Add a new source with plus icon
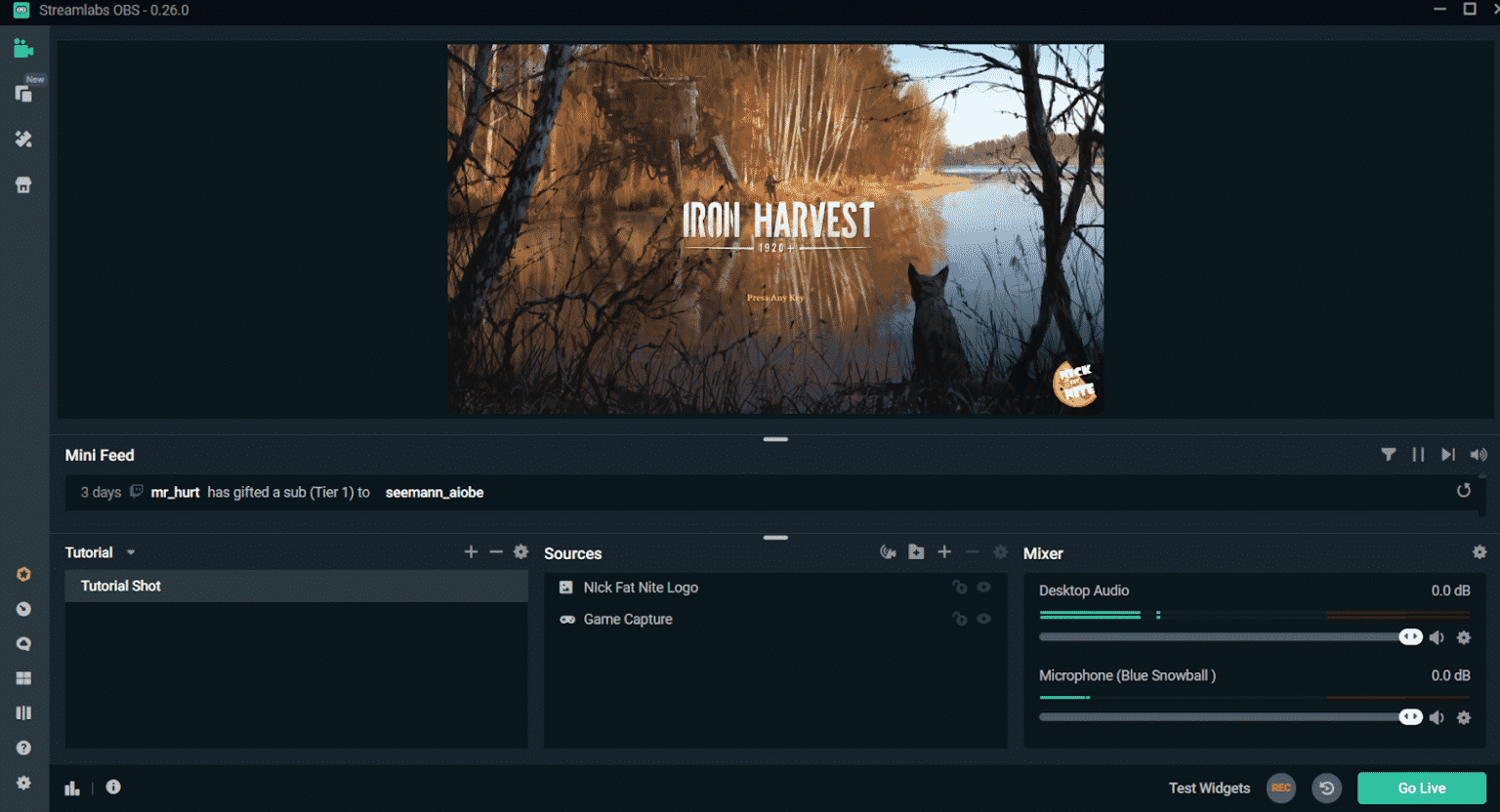This screenshot has width=1500, height=812. [944, 552]
